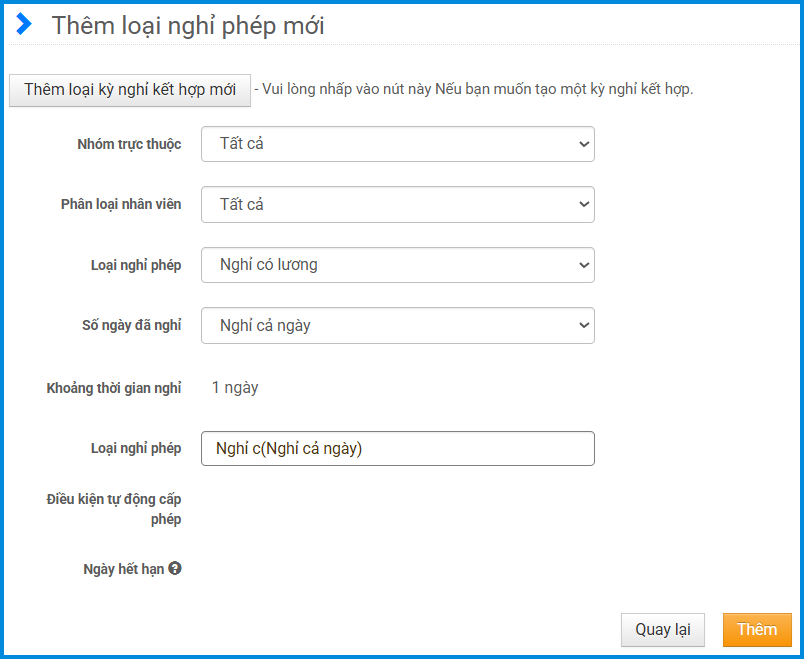The width and height of the screenshot is (804, 659).
Task: Expand the Số ngày đã nghỉ dropdown
Action: click(x=397, y=325)
